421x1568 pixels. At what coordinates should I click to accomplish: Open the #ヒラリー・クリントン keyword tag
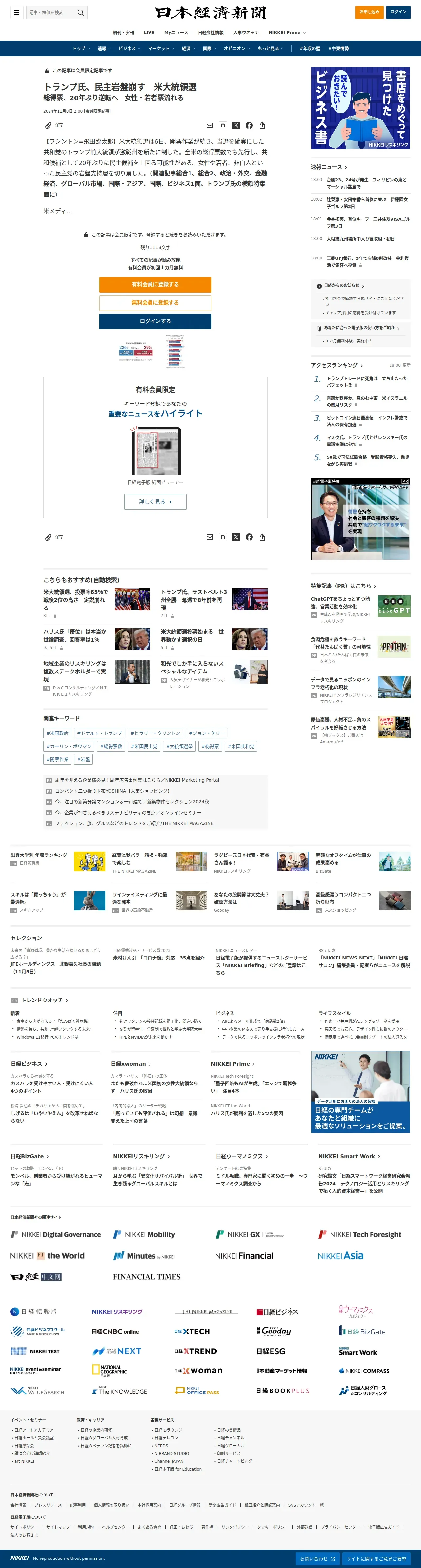pyautogui.click(x=154, y=733)
